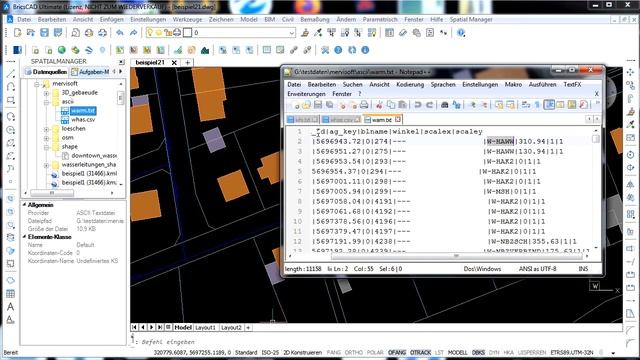This screenshot has width=640, height=360.
Task: Select whas.csv in the data sources tree
Action: click(83, 120)
